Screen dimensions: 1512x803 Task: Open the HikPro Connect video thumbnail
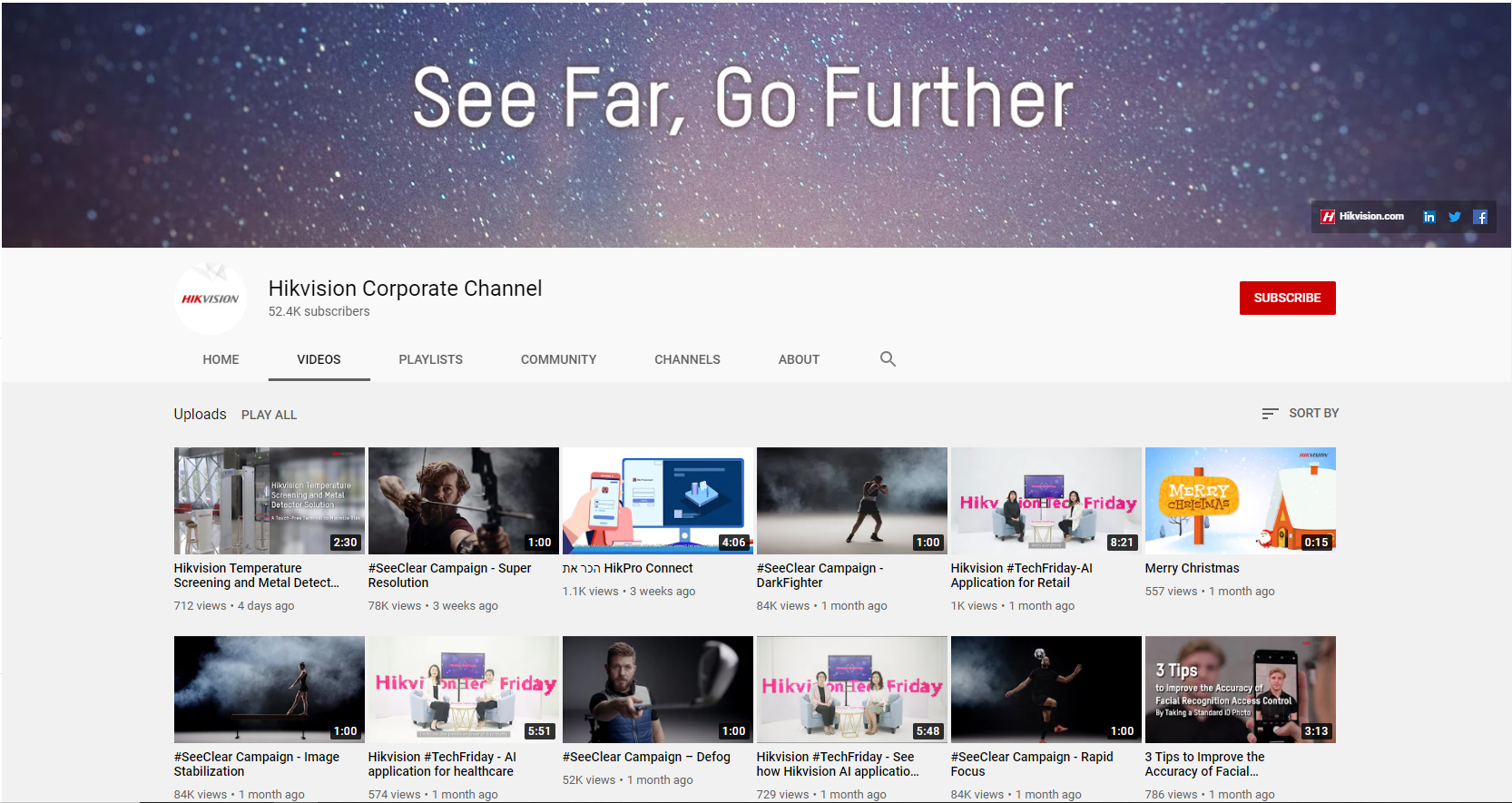pos(658,501)
